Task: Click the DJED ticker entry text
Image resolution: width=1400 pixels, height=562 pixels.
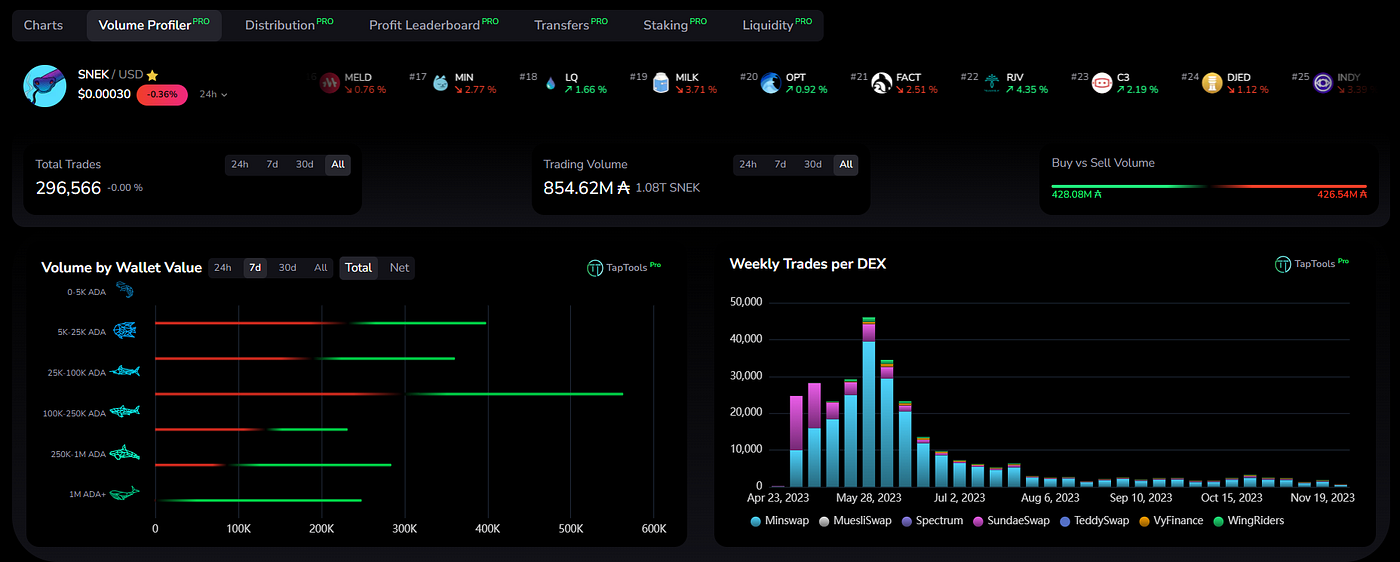Action: [x=1248, y=83]
